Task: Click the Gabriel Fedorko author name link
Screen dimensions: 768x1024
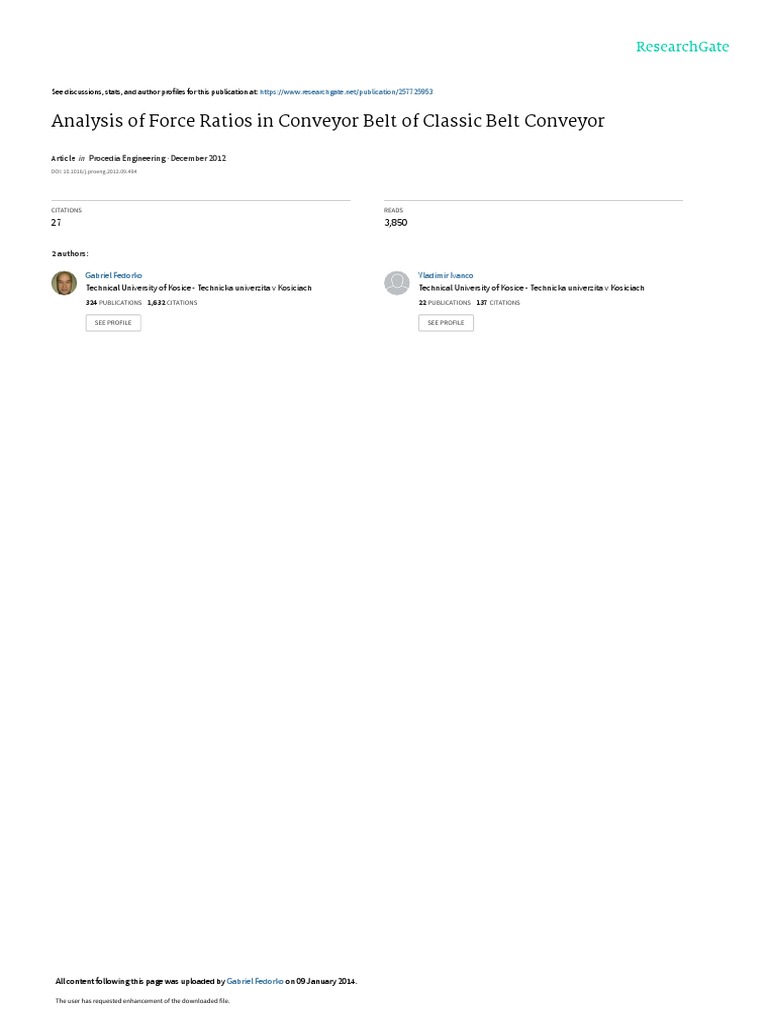Action: [114, 276]
